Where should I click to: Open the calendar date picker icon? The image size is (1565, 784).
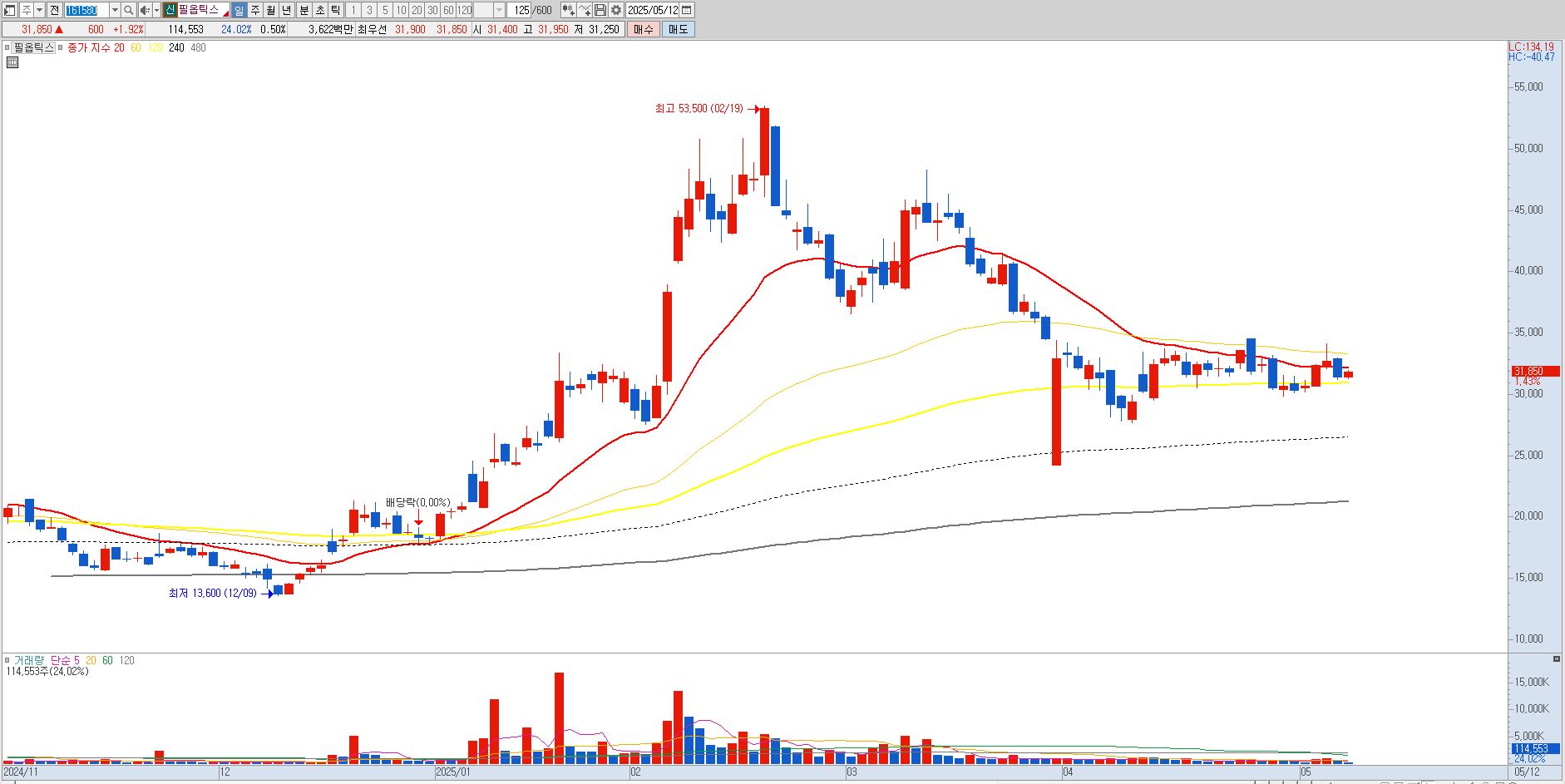[687, 10]
